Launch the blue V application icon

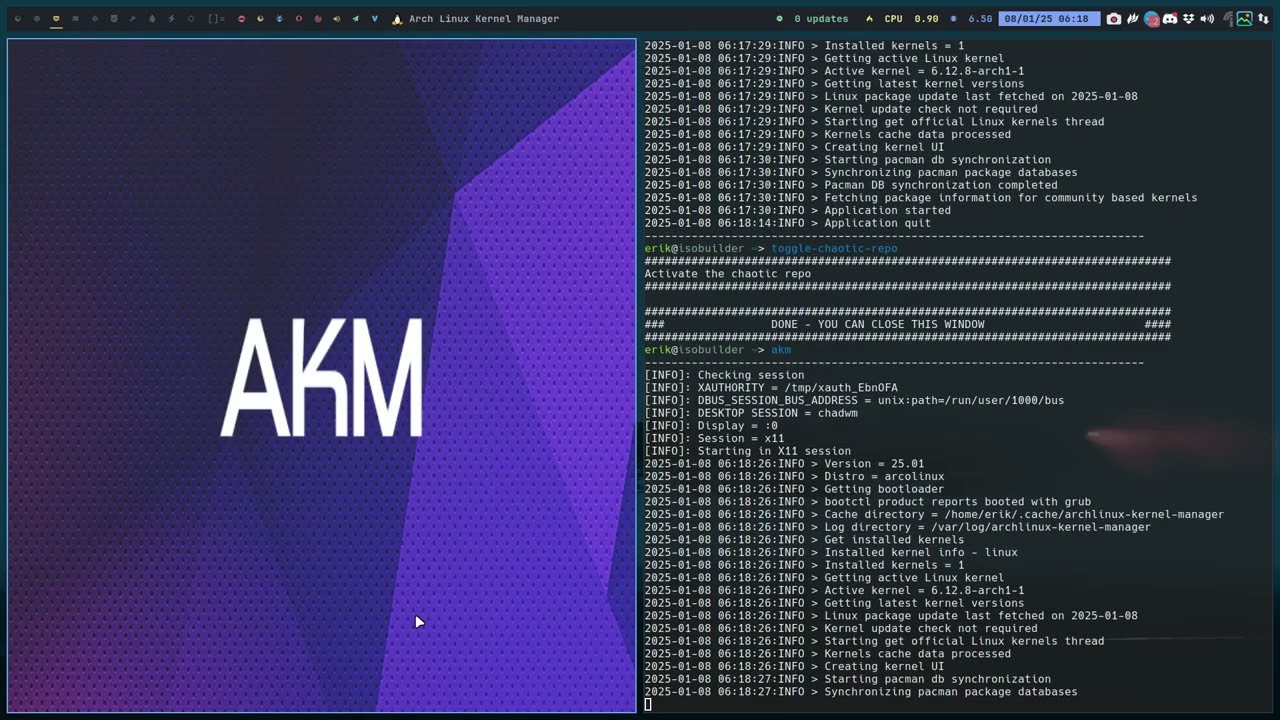click(x=375, y=19)
